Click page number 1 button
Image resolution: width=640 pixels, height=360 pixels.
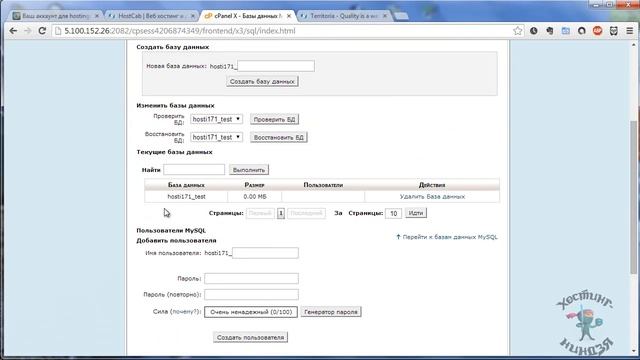pyautogui.click(x=281, y=213)
